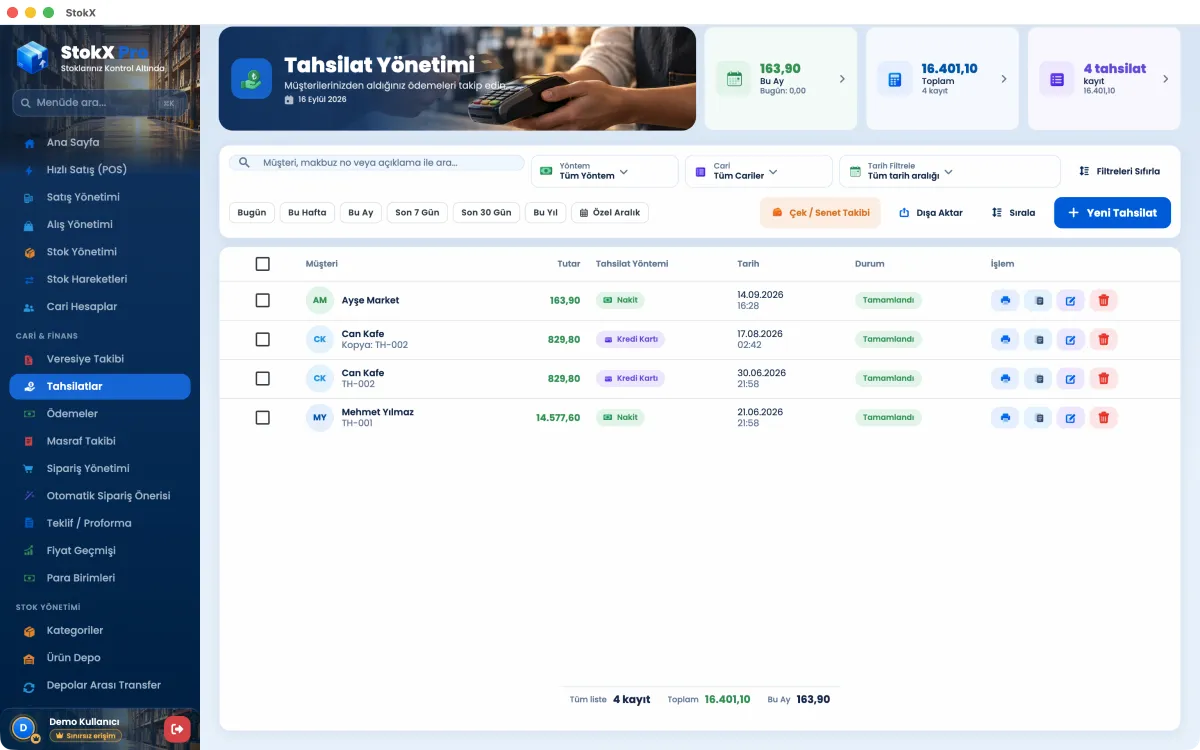Delete the Mehmet Yılmaz collection
This screenshot has height=750, width=1200.
pyautogui.click(x=1104, y=417)
